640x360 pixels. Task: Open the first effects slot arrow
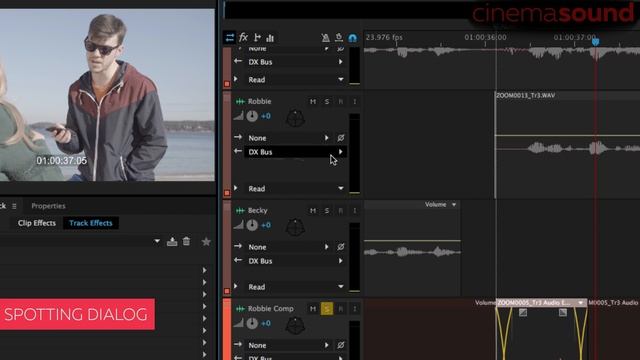point(204,271)
